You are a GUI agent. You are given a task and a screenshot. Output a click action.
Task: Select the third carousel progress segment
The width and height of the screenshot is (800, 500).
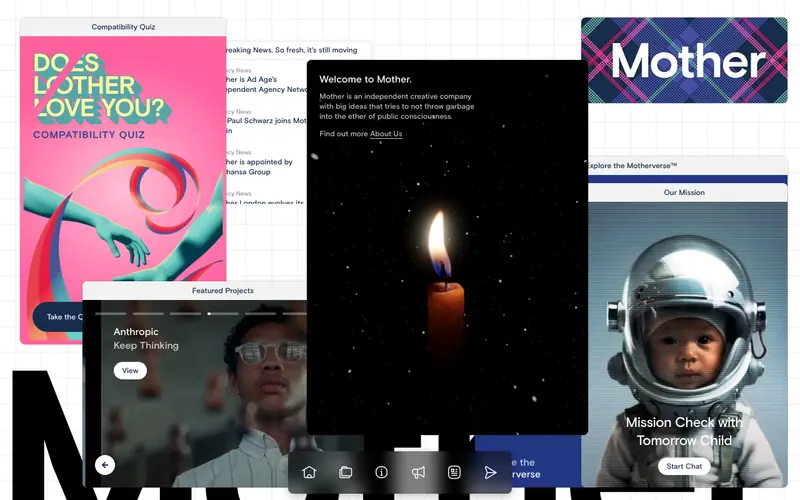click(186, 314)
